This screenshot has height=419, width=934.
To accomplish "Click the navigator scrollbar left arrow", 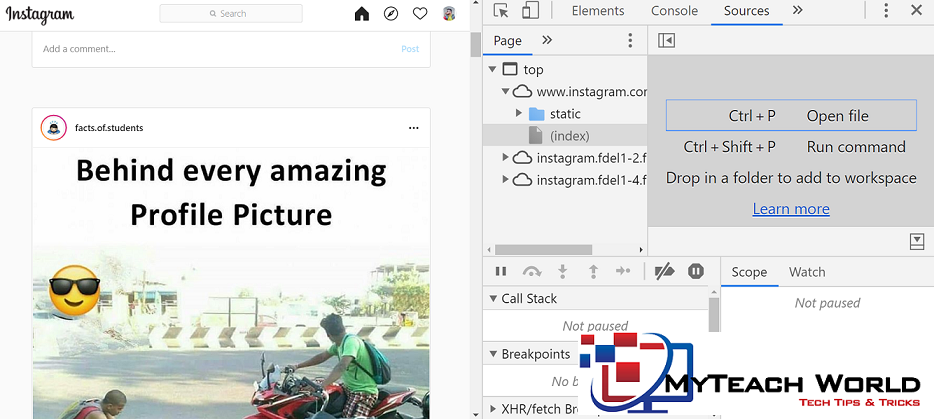I will pyautogui.click(x=489, y=250).
